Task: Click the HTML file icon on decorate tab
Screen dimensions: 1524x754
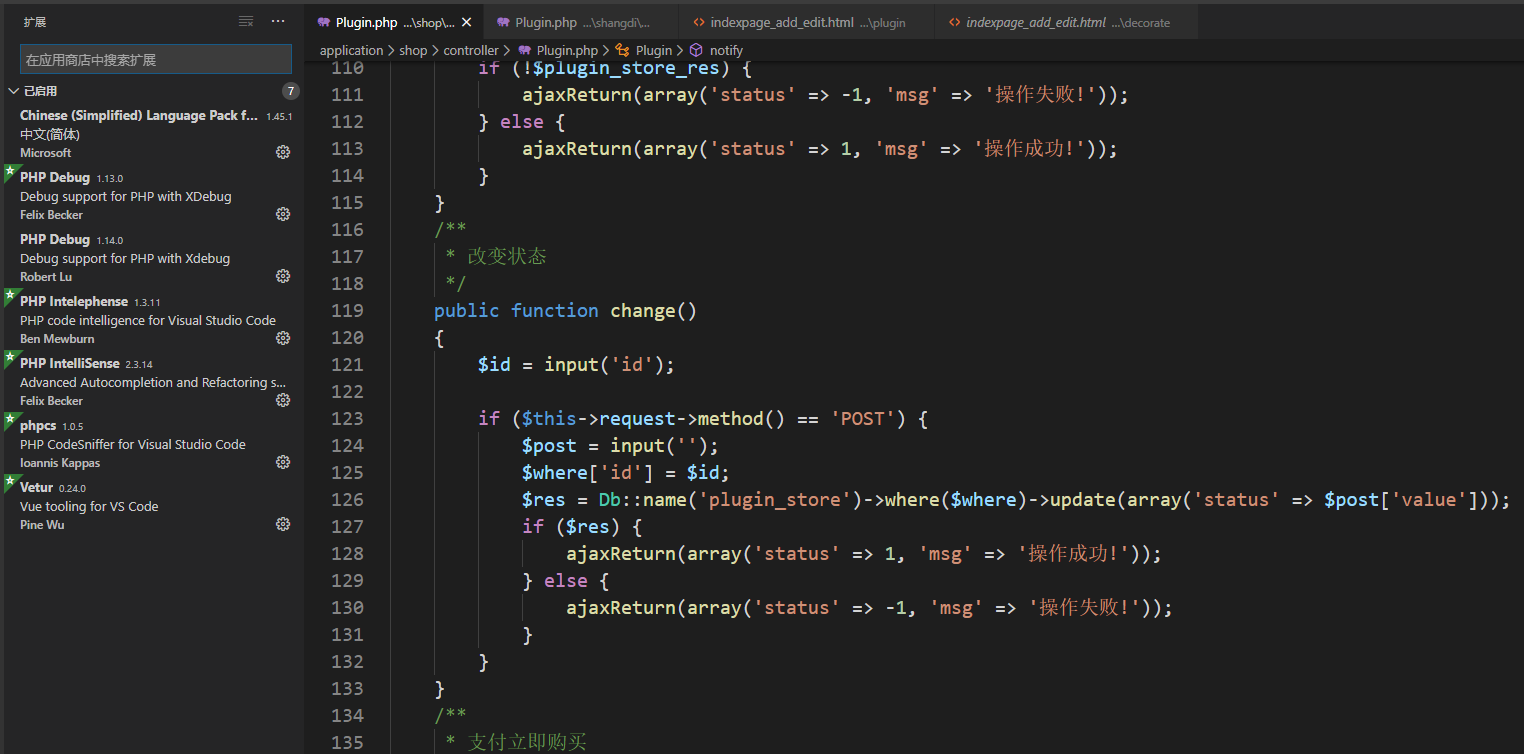Action: (955, 22)
